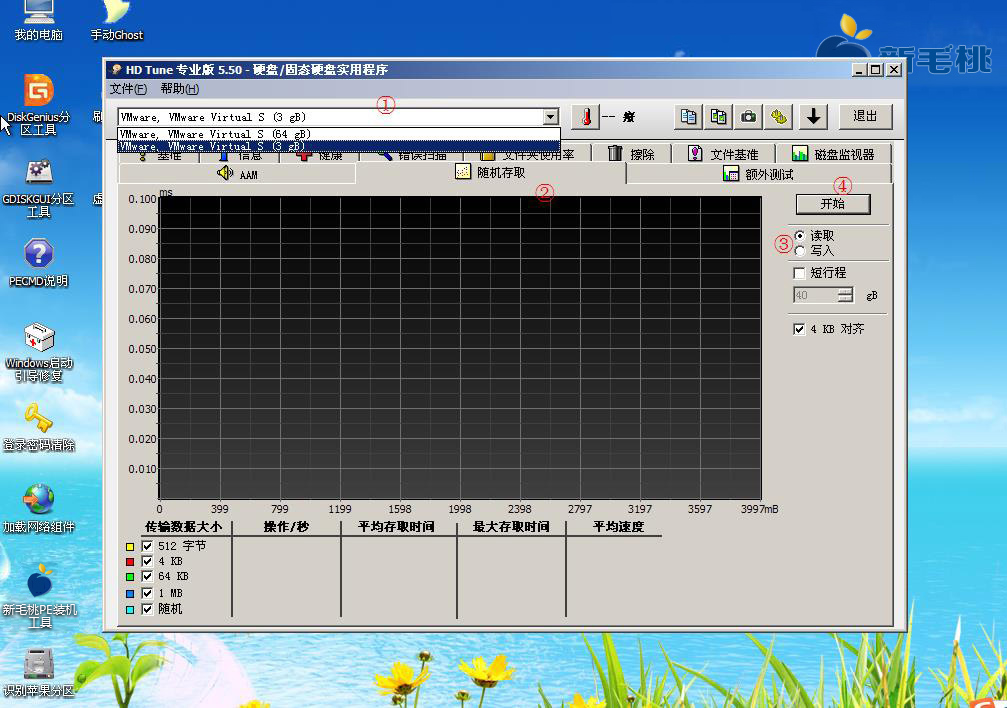Open the 帮助 menu
The image size is (1007, 708).
tap(180, 89)
